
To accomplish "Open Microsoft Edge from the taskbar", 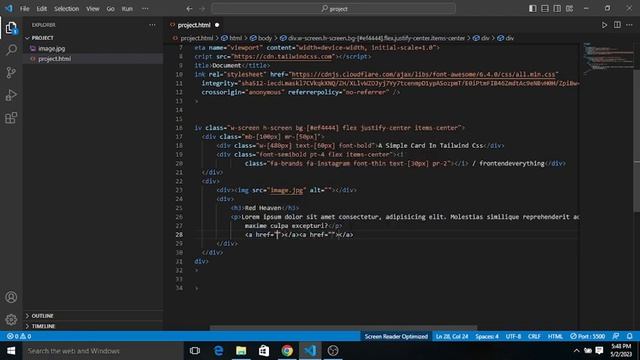I will [218, 351].
